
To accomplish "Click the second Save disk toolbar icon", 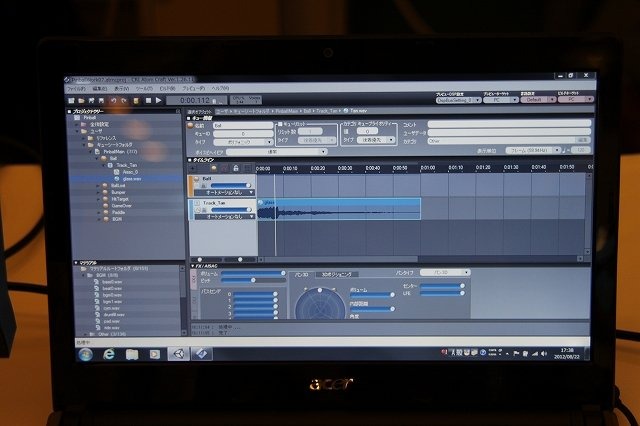I will pyautogui.click(x=101, y=100).
